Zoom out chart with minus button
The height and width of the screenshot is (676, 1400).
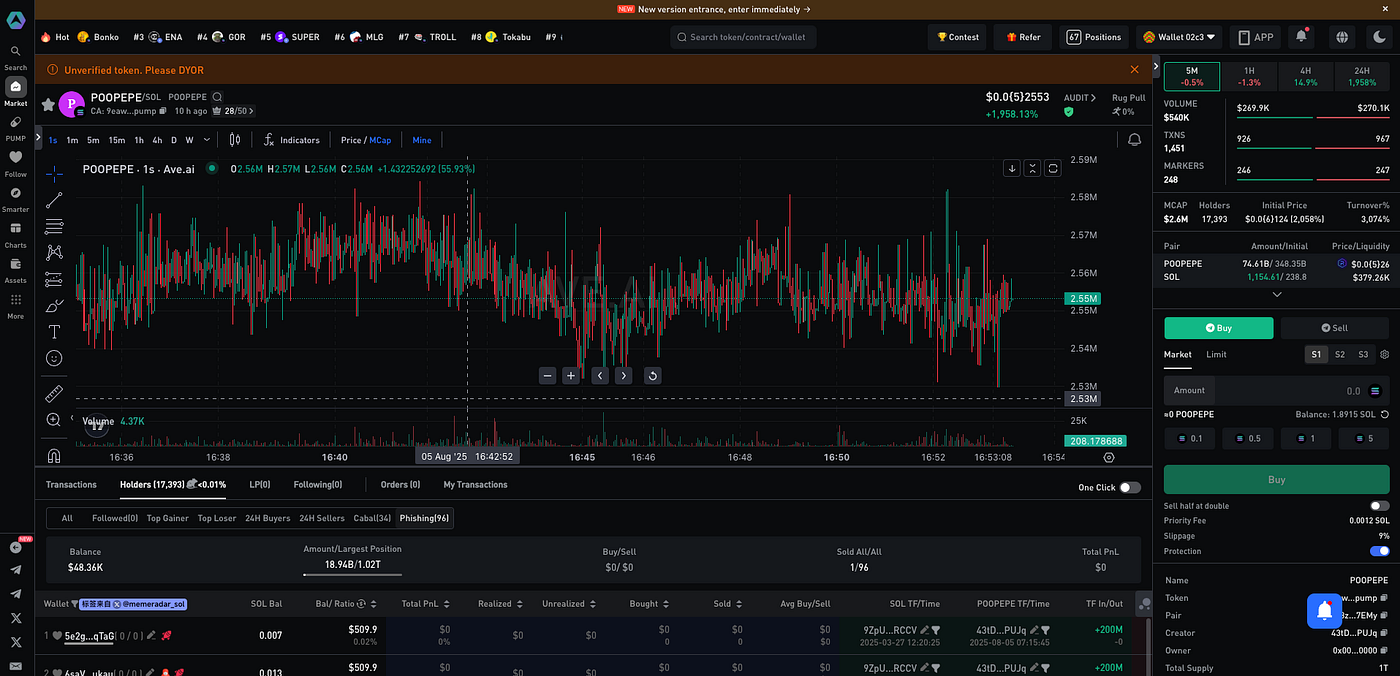pos(547,376)
